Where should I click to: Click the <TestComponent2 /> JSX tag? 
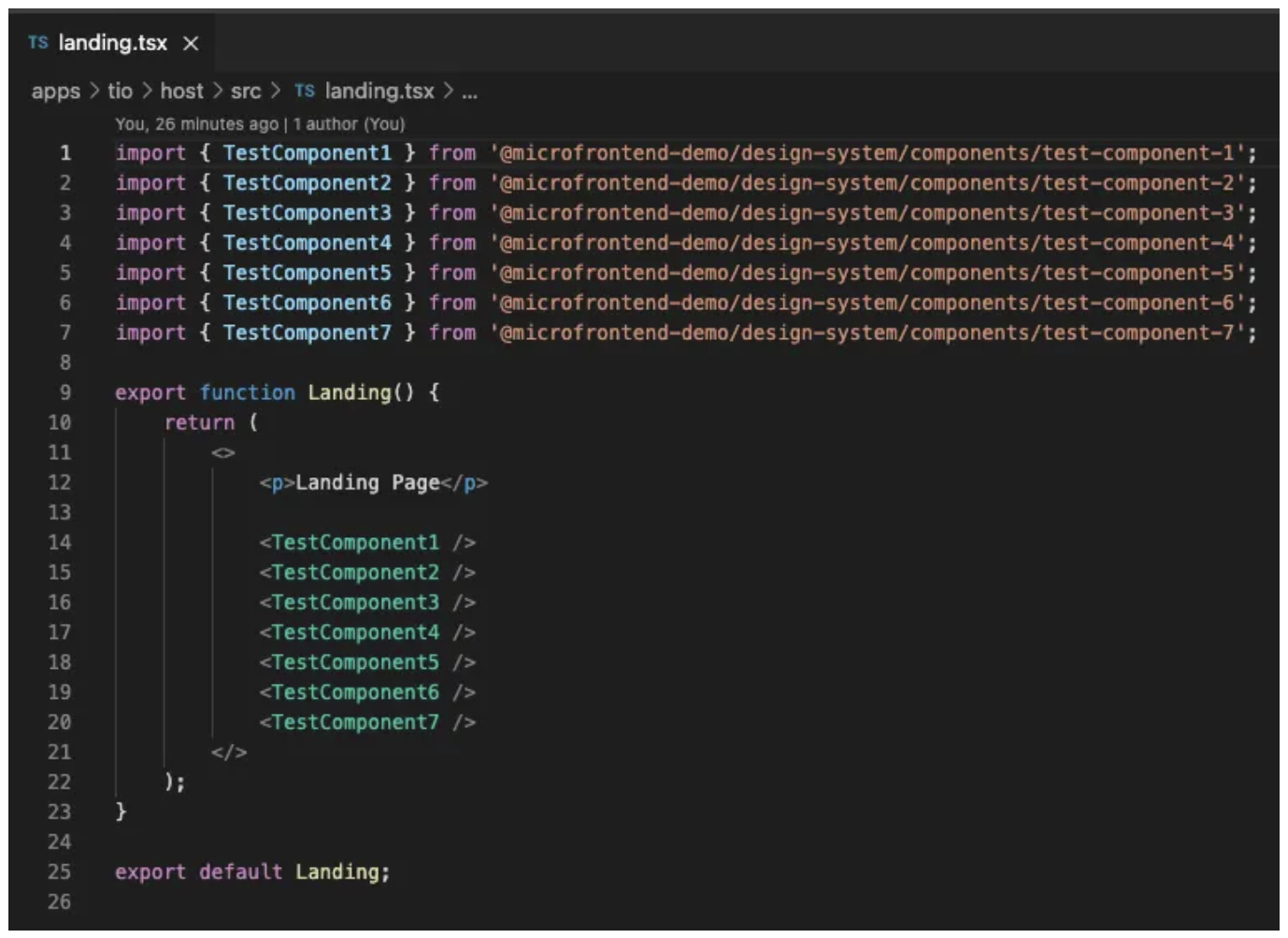click(367, 573)
